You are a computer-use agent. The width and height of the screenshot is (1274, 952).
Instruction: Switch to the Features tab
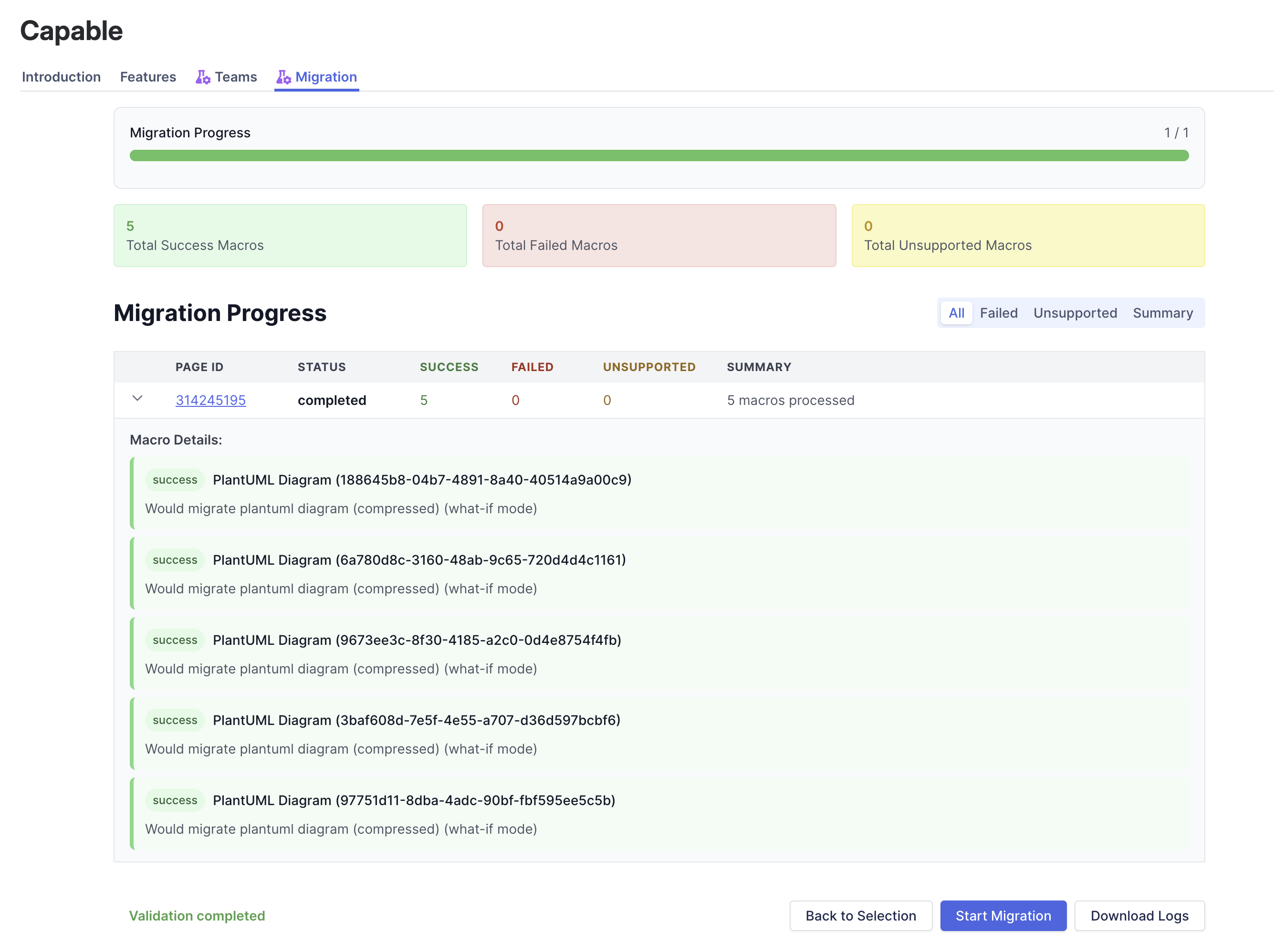point(147,77)
